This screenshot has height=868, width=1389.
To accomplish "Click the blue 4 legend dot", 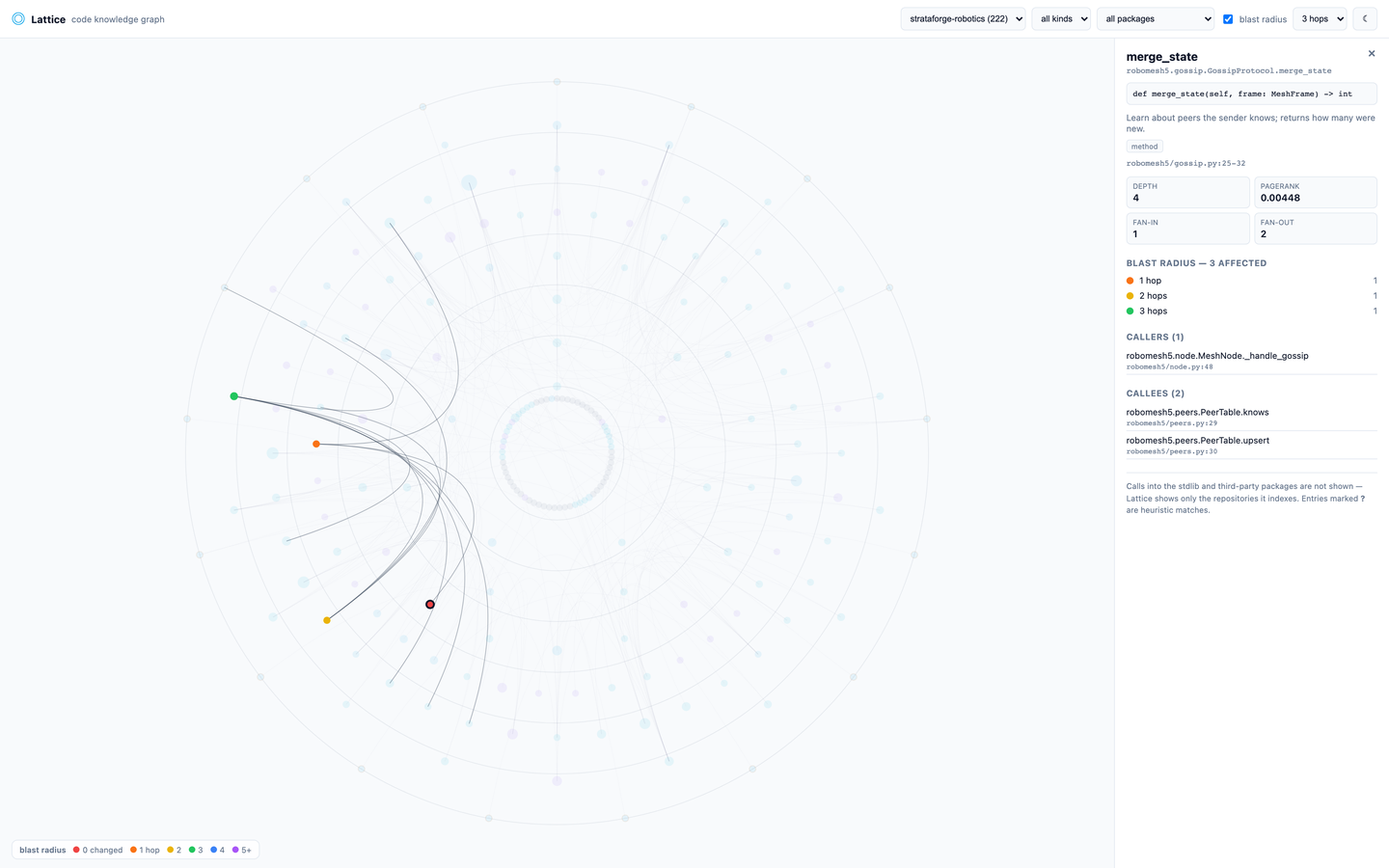I will [x=213, y=850].
